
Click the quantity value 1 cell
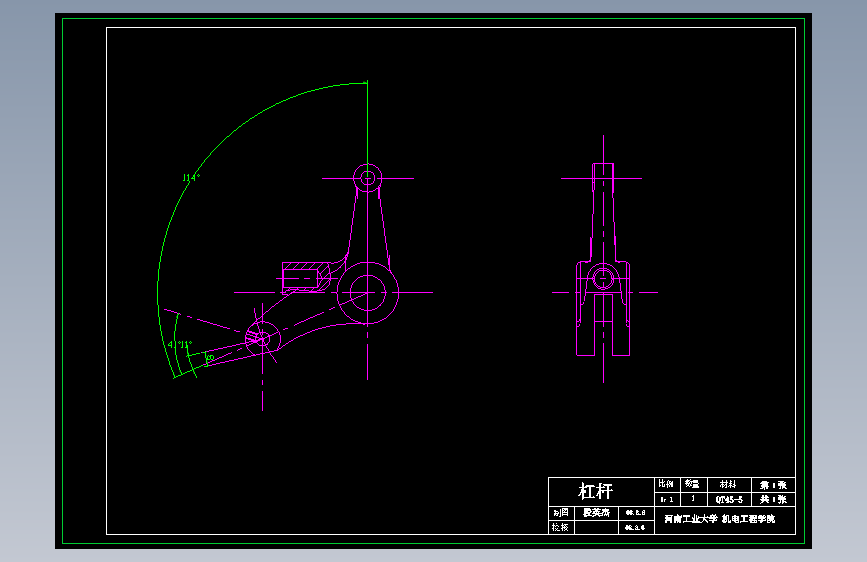[692, 499]
